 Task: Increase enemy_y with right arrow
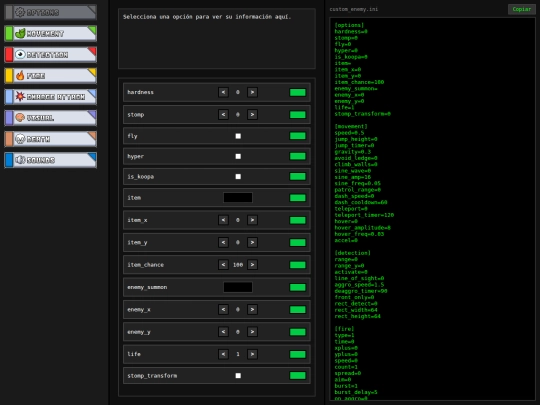point(252,332)
